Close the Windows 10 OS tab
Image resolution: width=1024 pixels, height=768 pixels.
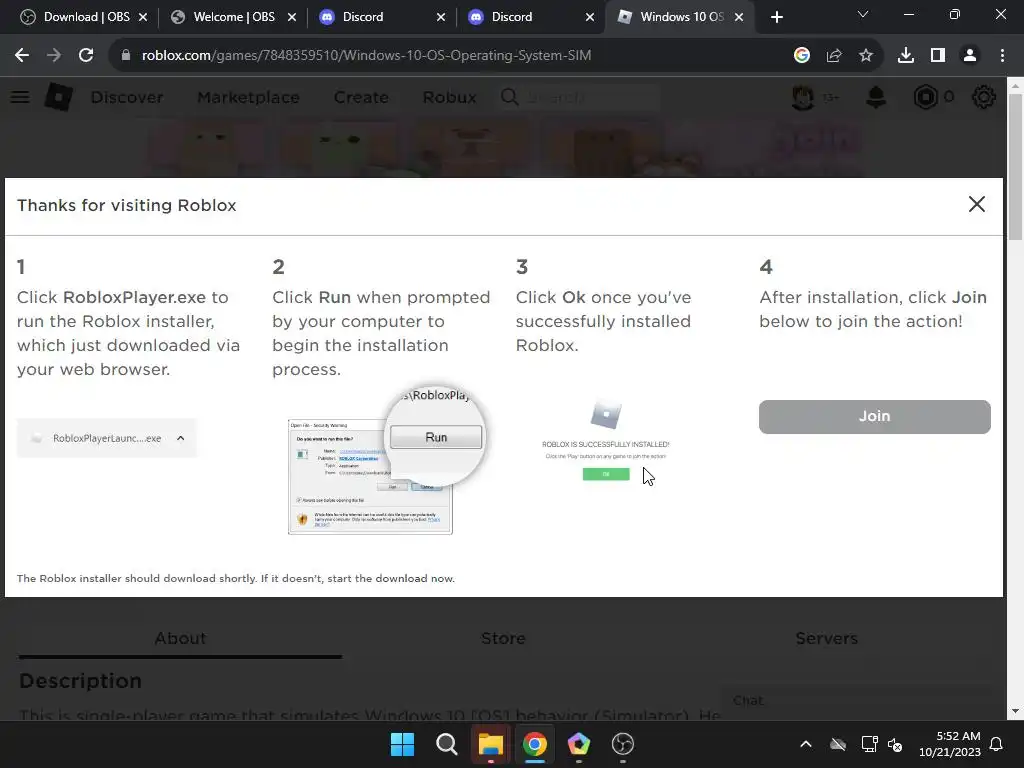point(739,17)
